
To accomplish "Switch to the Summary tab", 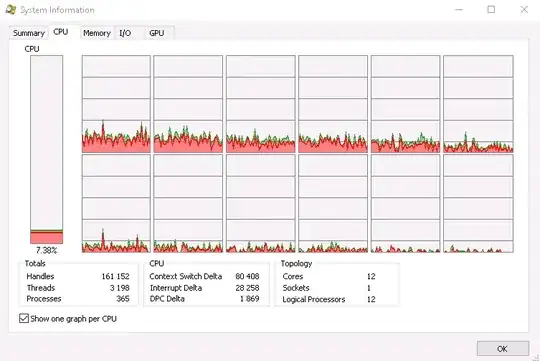I will click(29, 33).
